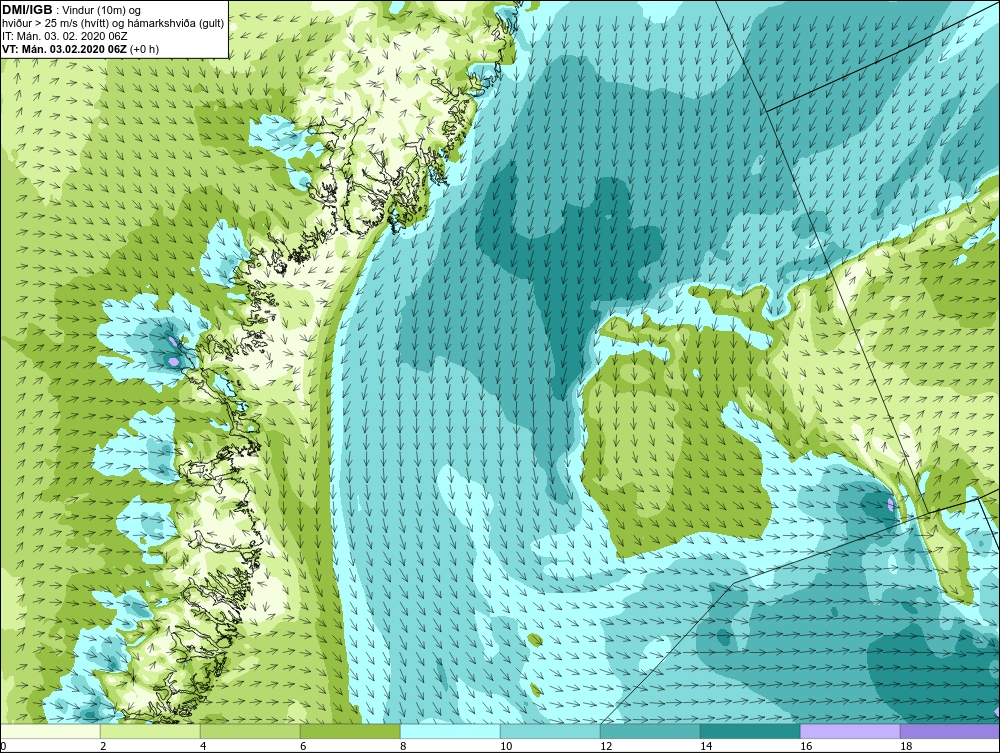Click the legend scale value '10'

506,746
